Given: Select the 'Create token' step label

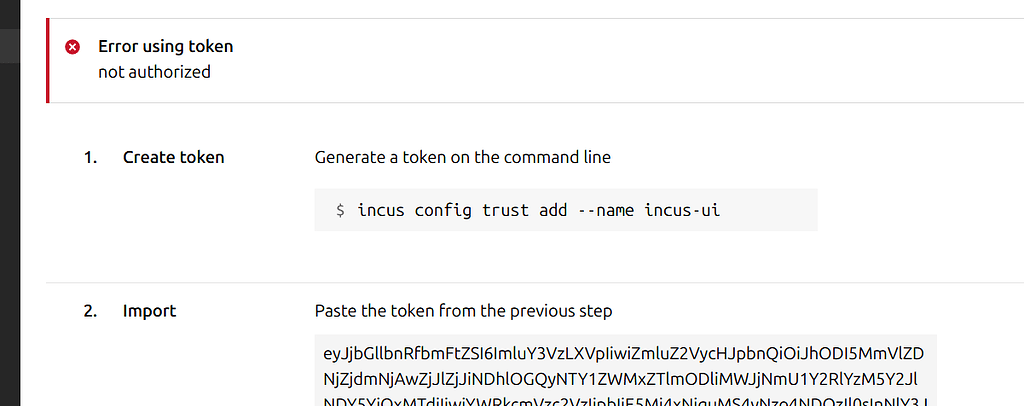Looking at the screenshot, I should click(x=173, y=157).
